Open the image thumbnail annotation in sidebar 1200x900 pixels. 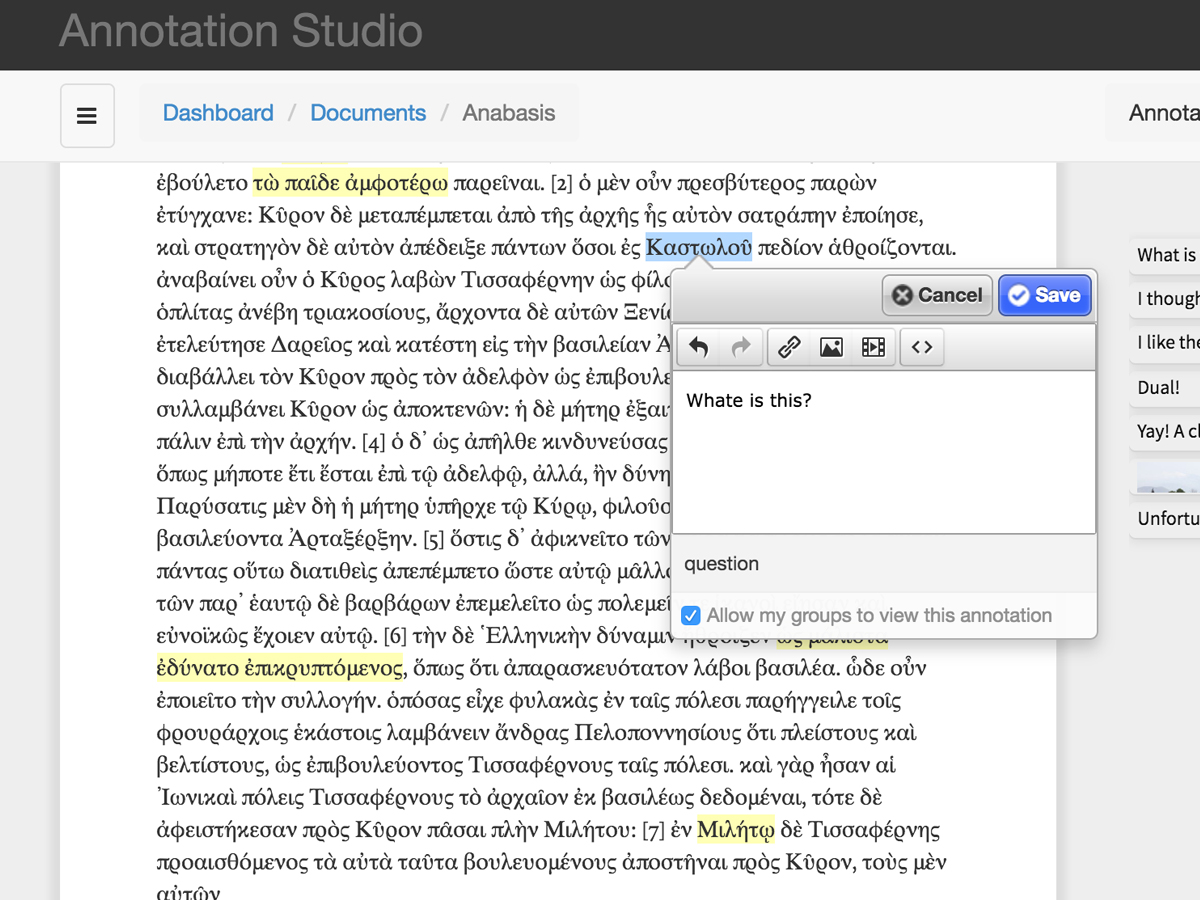pyautogui.click(x=1167, y=478)
